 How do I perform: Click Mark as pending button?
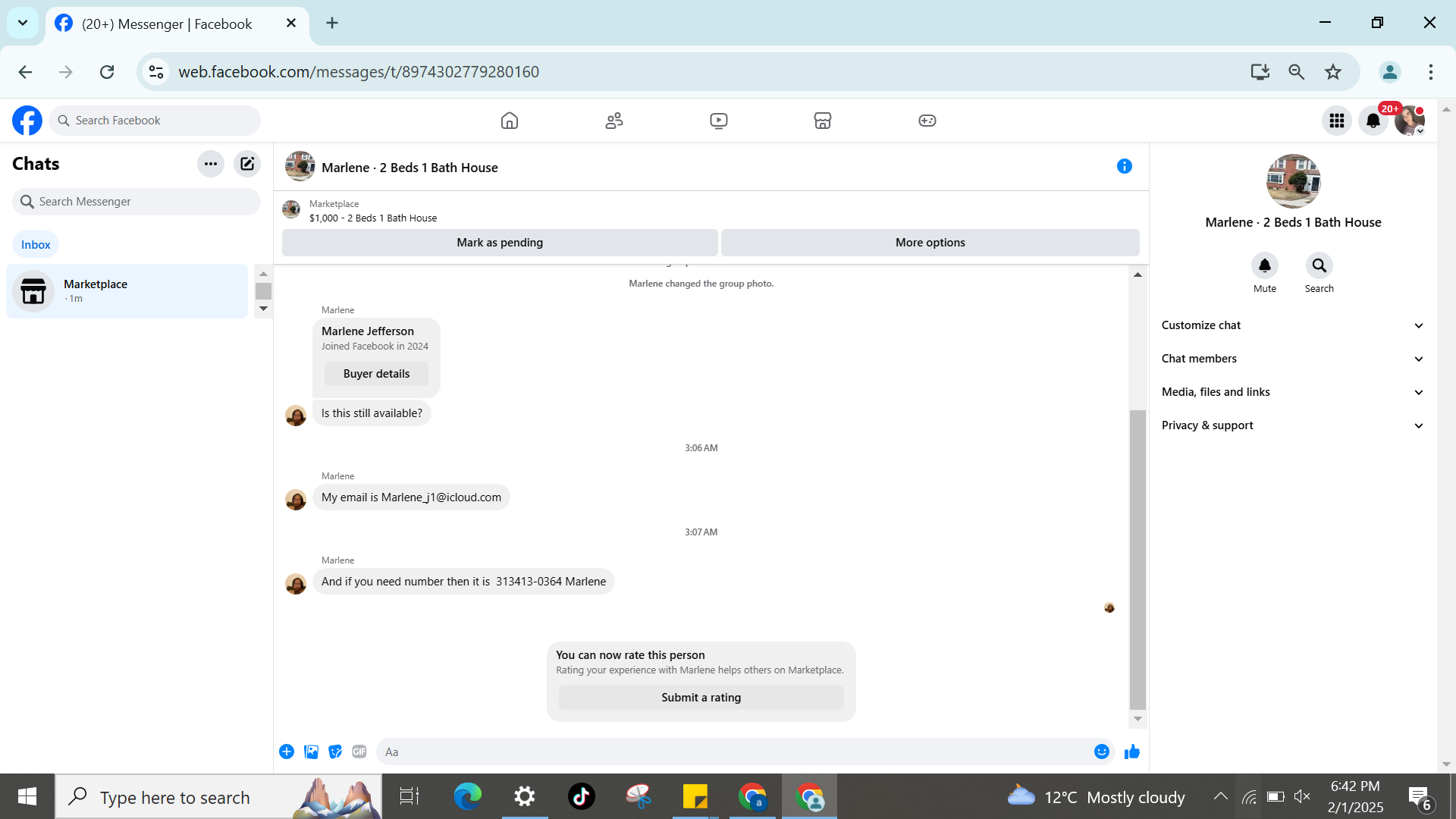pyautogui.click(x=500, y=243)
